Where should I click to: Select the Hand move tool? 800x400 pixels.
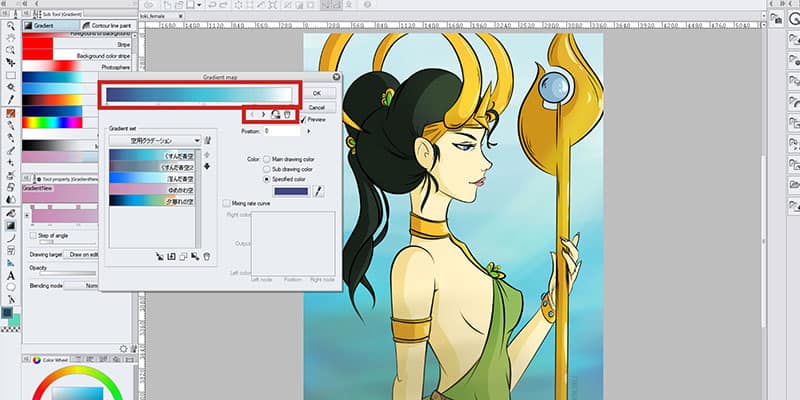click(10, 38)
